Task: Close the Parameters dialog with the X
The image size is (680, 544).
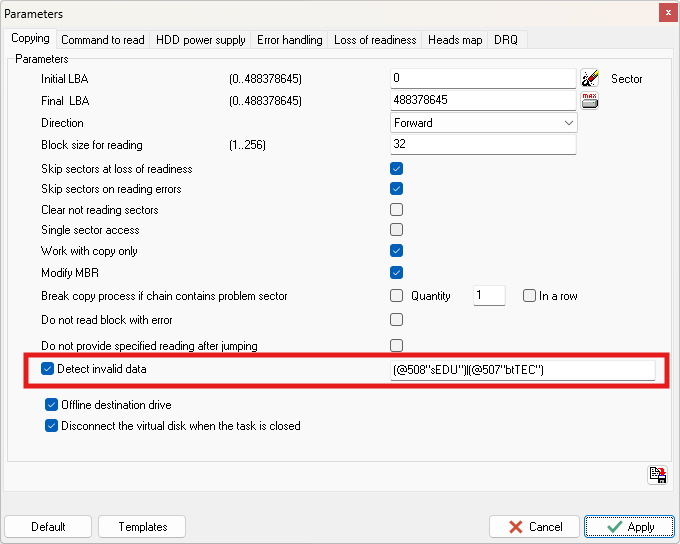Action: point(665,13)
